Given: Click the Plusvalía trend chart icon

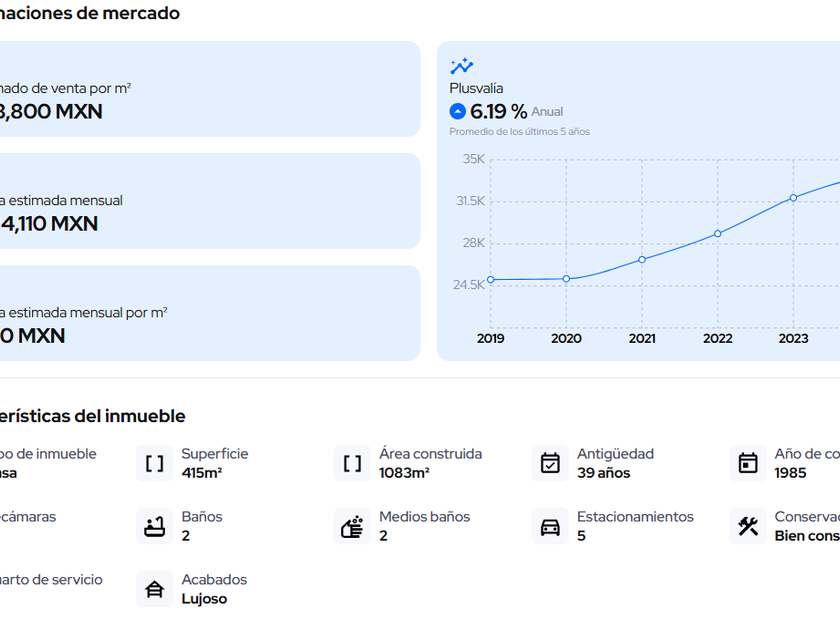Looking at the screenshot, I should 461,67.
